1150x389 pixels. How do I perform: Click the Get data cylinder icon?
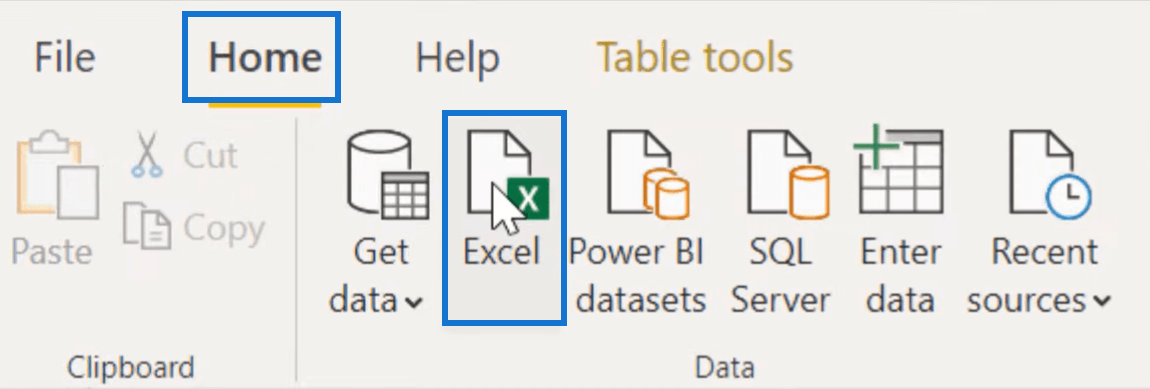(x=387, y=176)
